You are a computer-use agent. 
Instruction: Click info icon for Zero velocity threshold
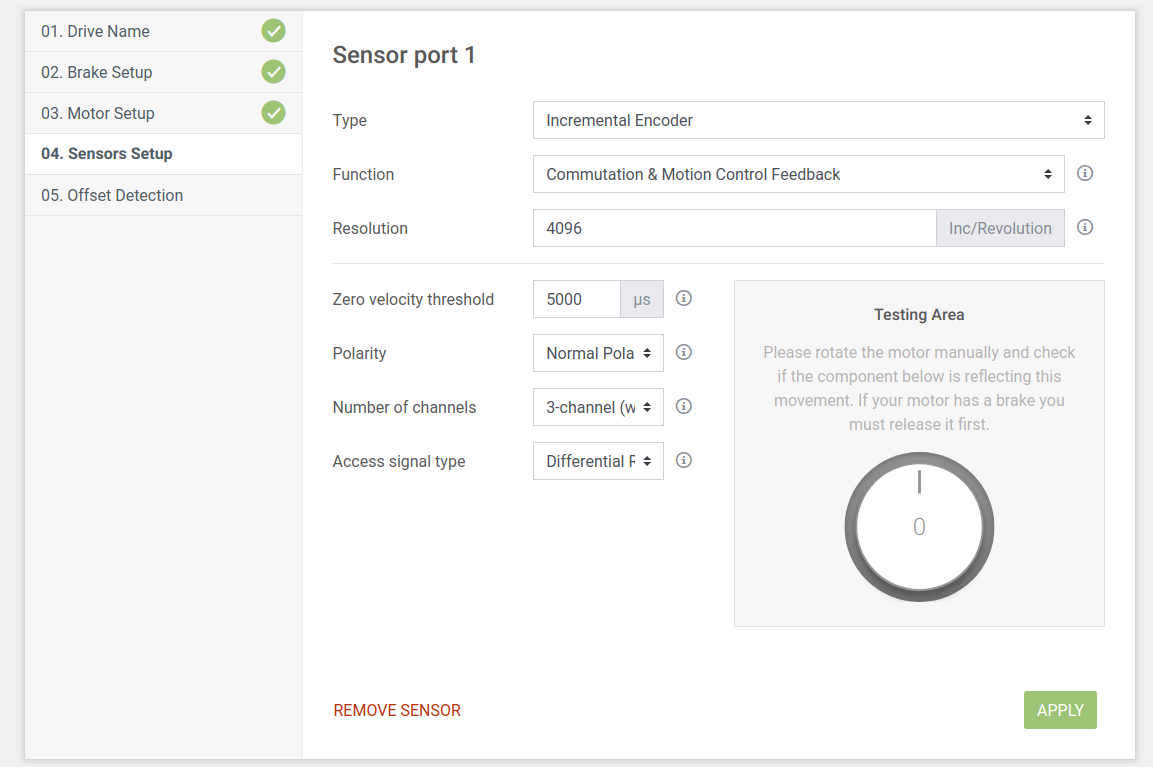[x=684, y=299]
